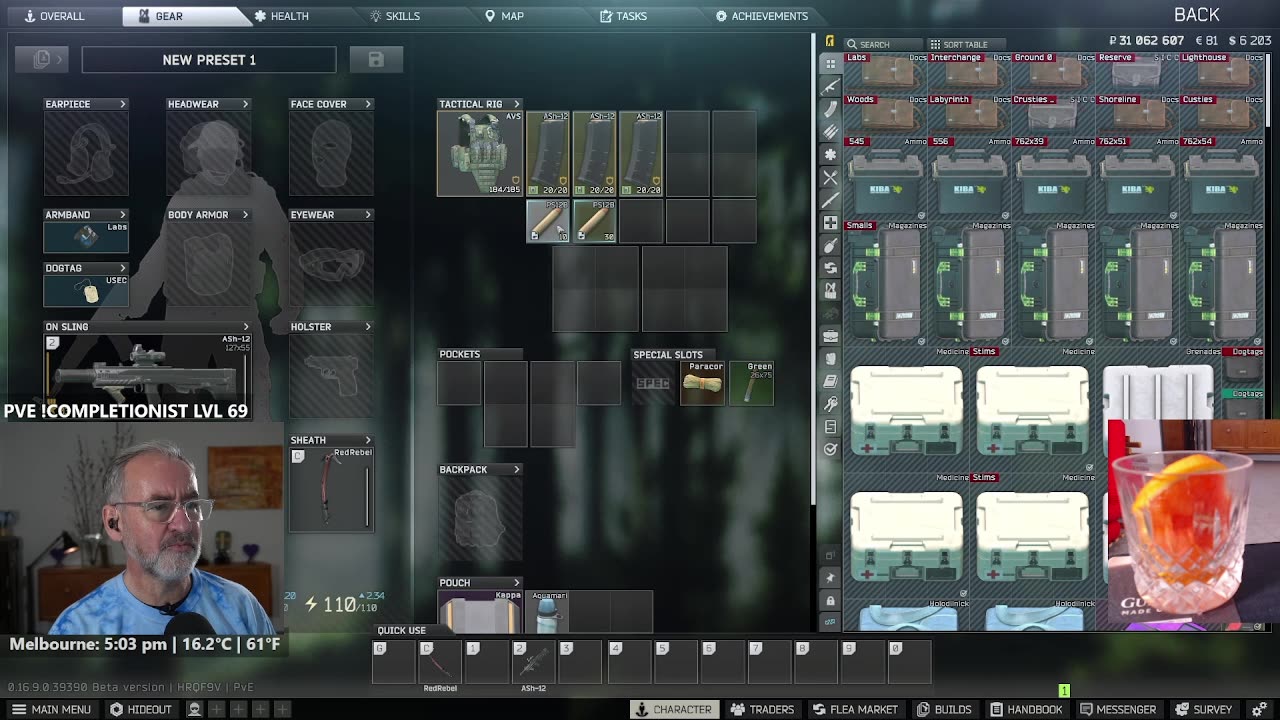Go to the Hideout
The image size is (1280, 720).
(141, 709)
